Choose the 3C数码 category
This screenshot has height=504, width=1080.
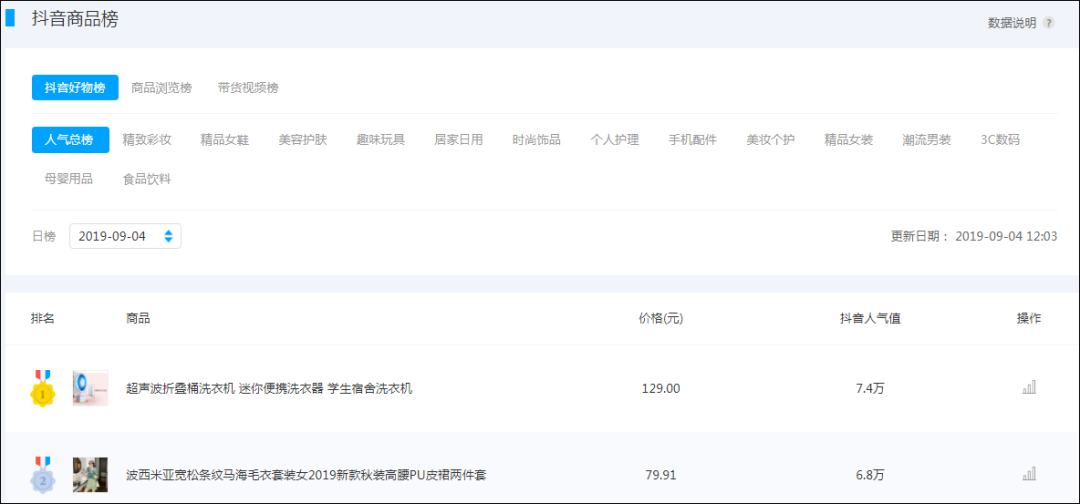[x=1000, y=140]
